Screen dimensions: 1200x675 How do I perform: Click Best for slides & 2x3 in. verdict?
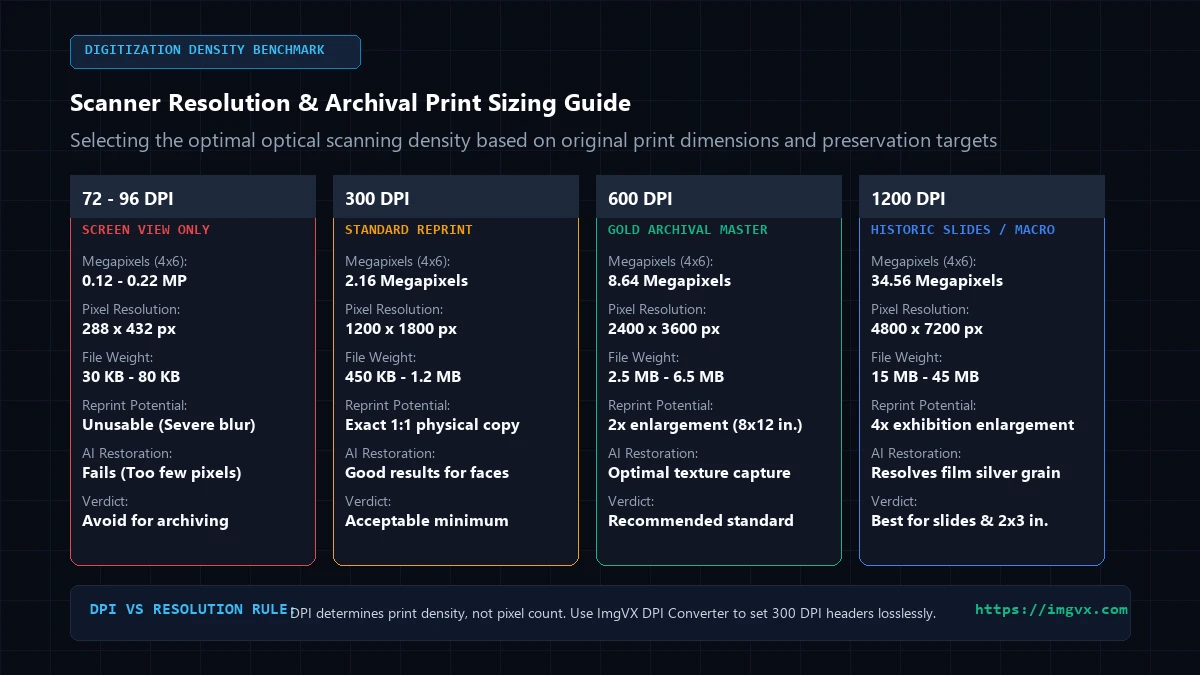tap(960, 521)
